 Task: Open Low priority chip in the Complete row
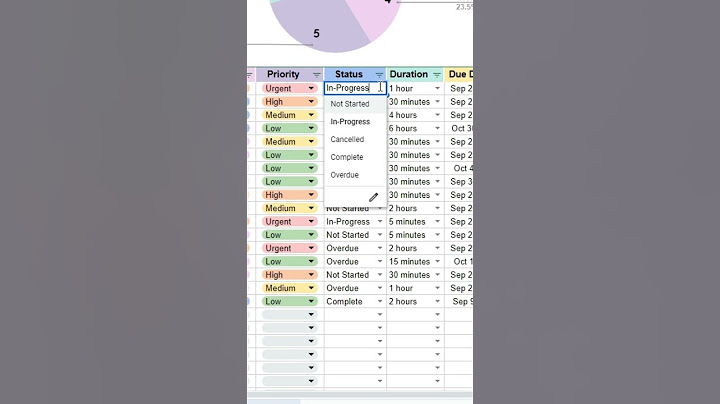pyautogui.click(x=289, y=301)
